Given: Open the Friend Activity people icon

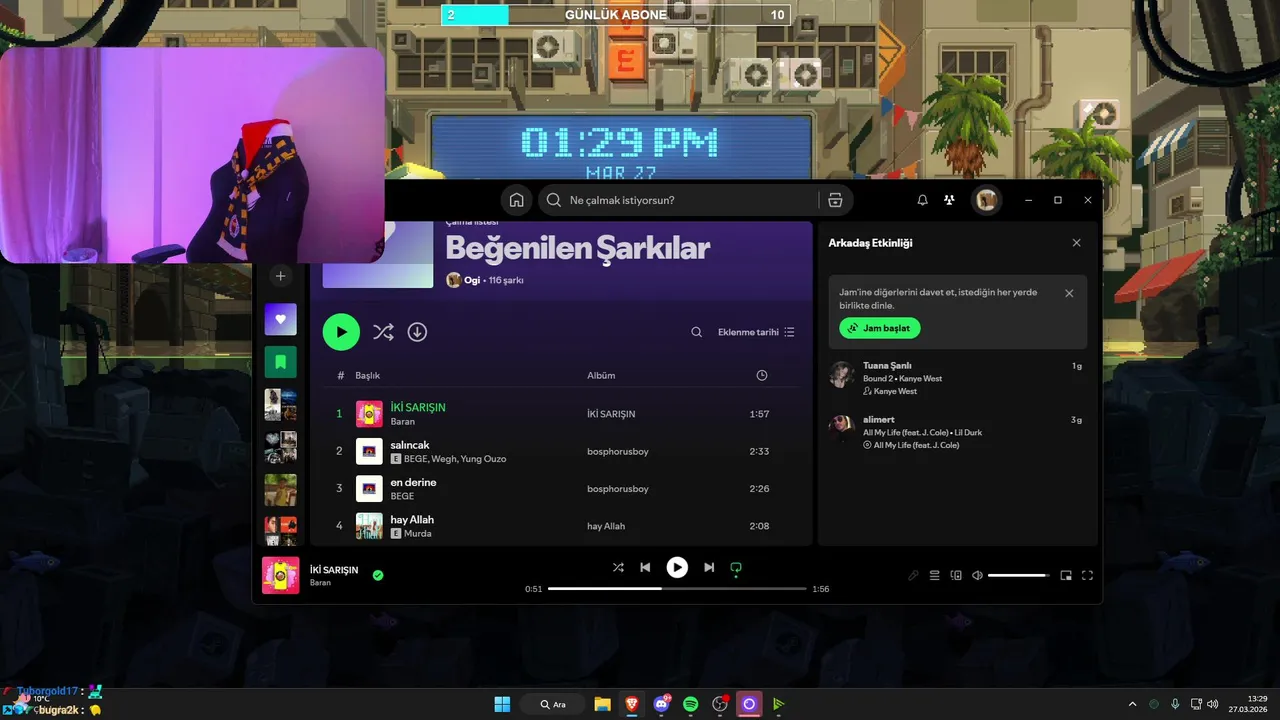Looking at the screenshot, I should [949, 200].
